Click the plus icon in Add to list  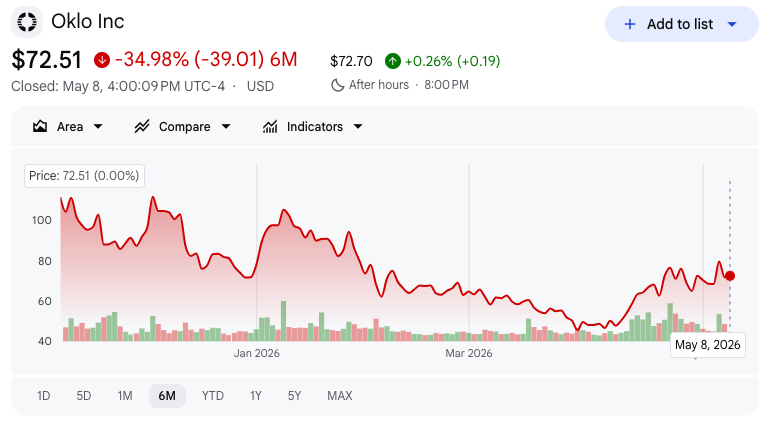coord(629,24)
